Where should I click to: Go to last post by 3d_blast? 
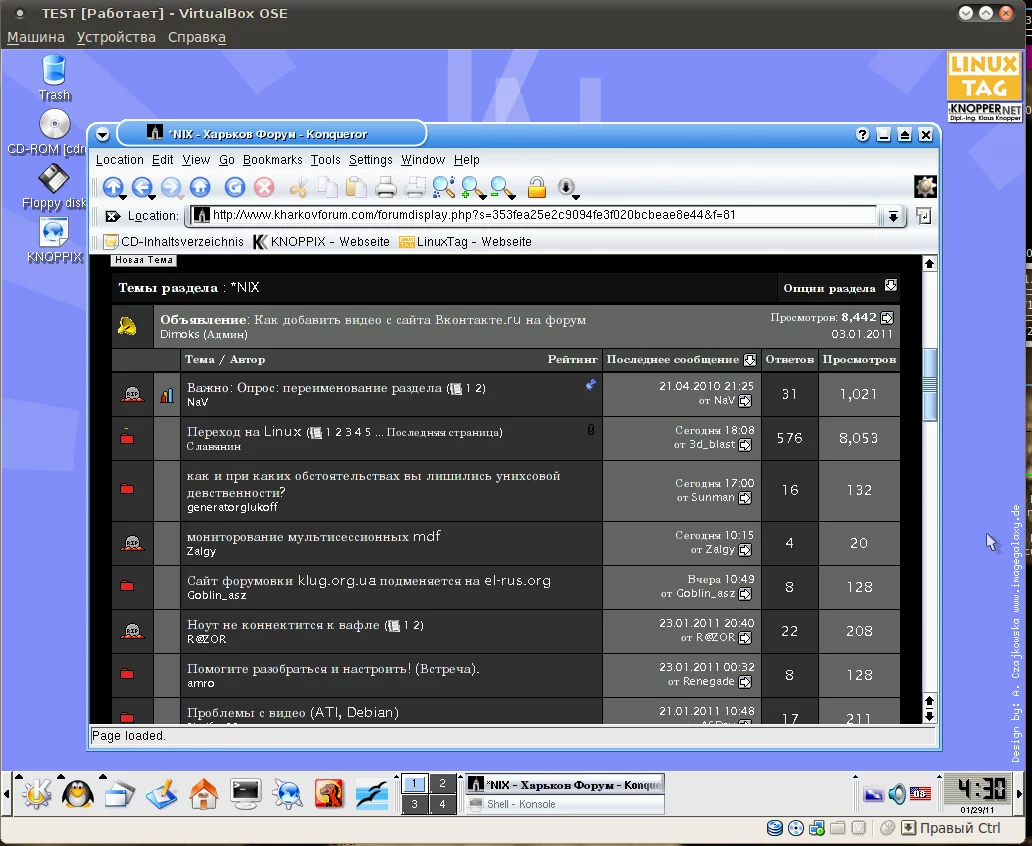point(745,445)
